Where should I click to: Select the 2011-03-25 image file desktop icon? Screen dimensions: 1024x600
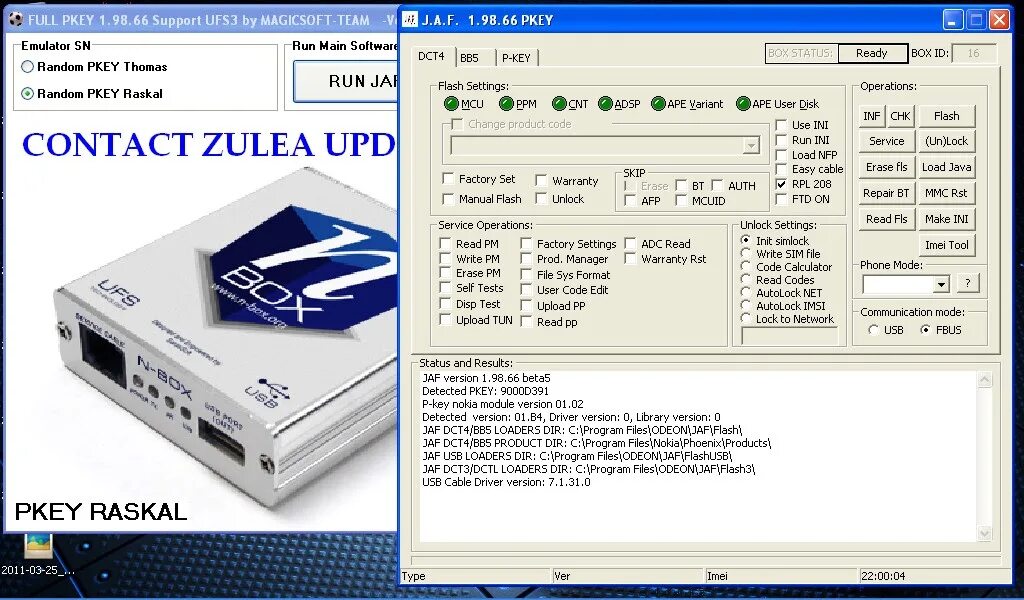(38, 547)
